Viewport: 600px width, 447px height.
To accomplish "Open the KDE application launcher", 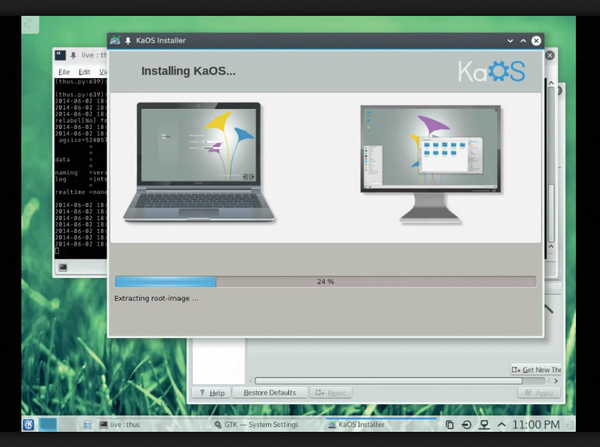I will [28, 424].
